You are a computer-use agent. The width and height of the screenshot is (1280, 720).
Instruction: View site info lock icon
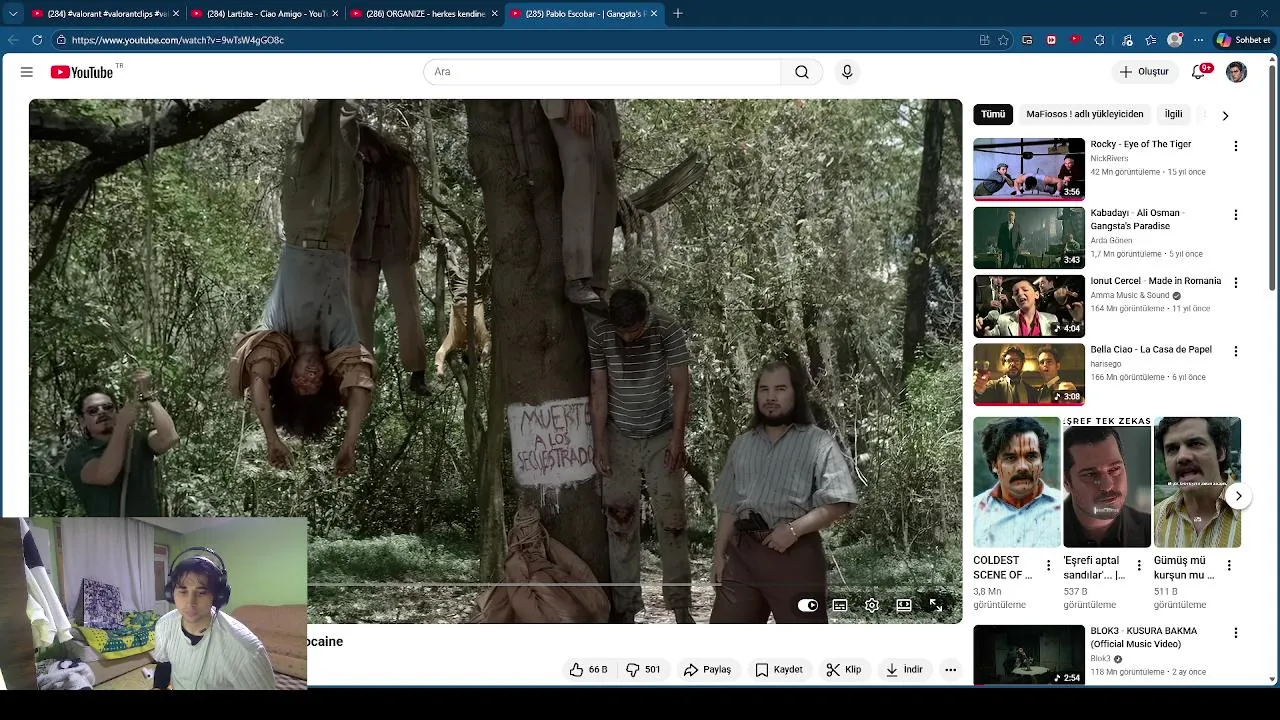tap(61, 40)
